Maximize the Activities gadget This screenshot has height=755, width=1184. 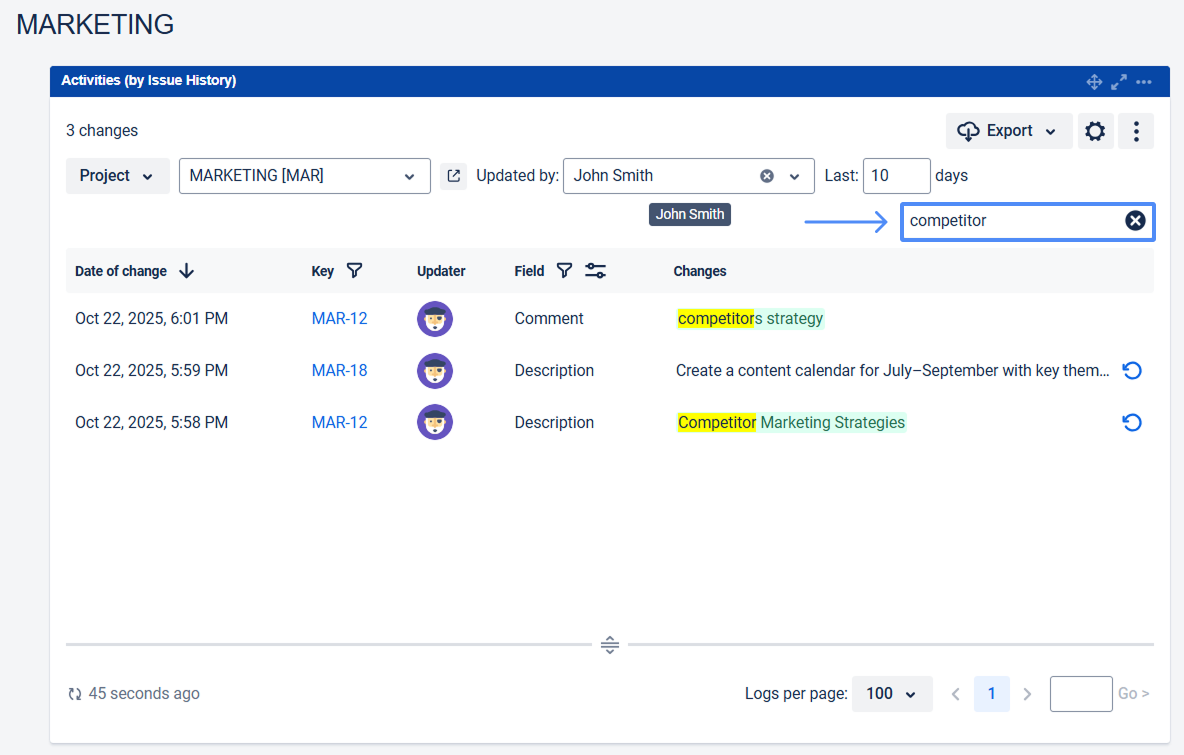(x=1119, y=81)
